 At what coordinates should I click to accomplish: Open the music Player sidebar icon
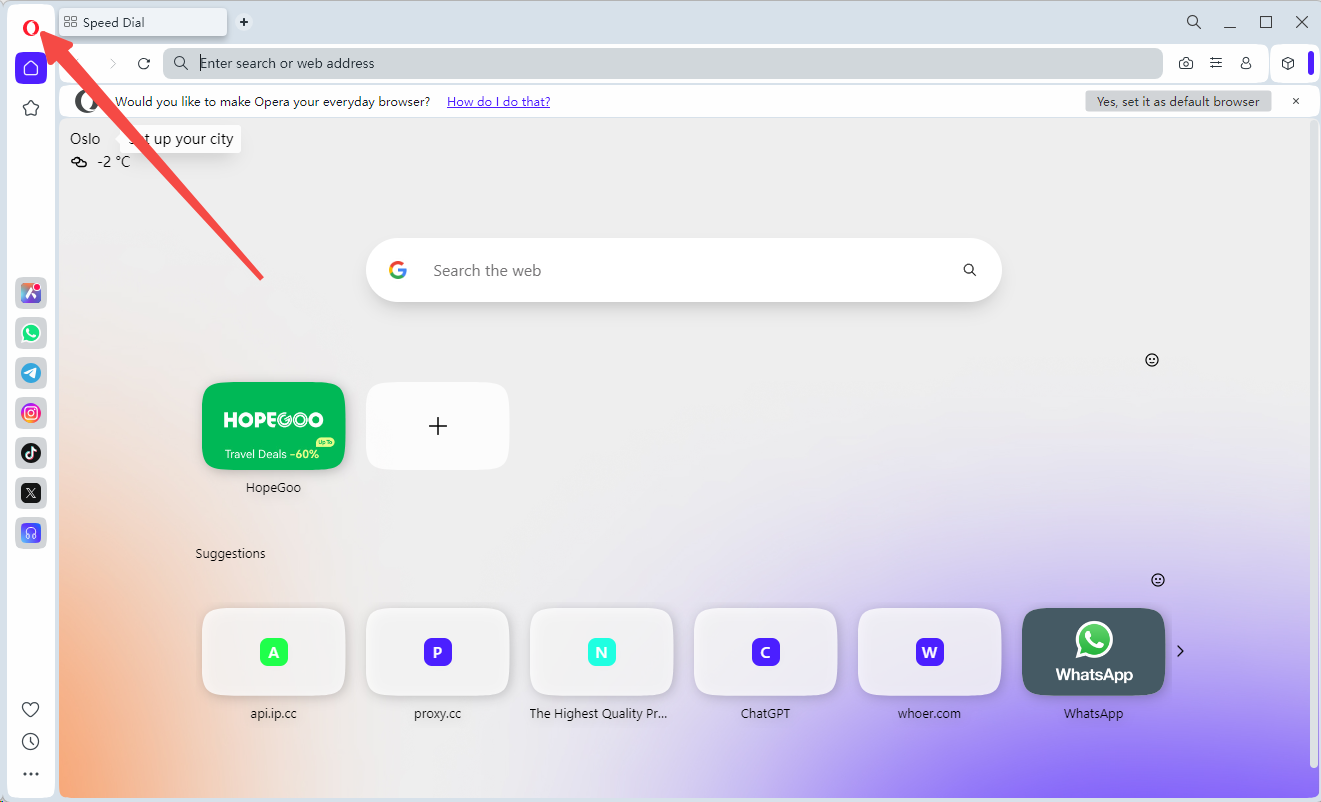(31, 533)
